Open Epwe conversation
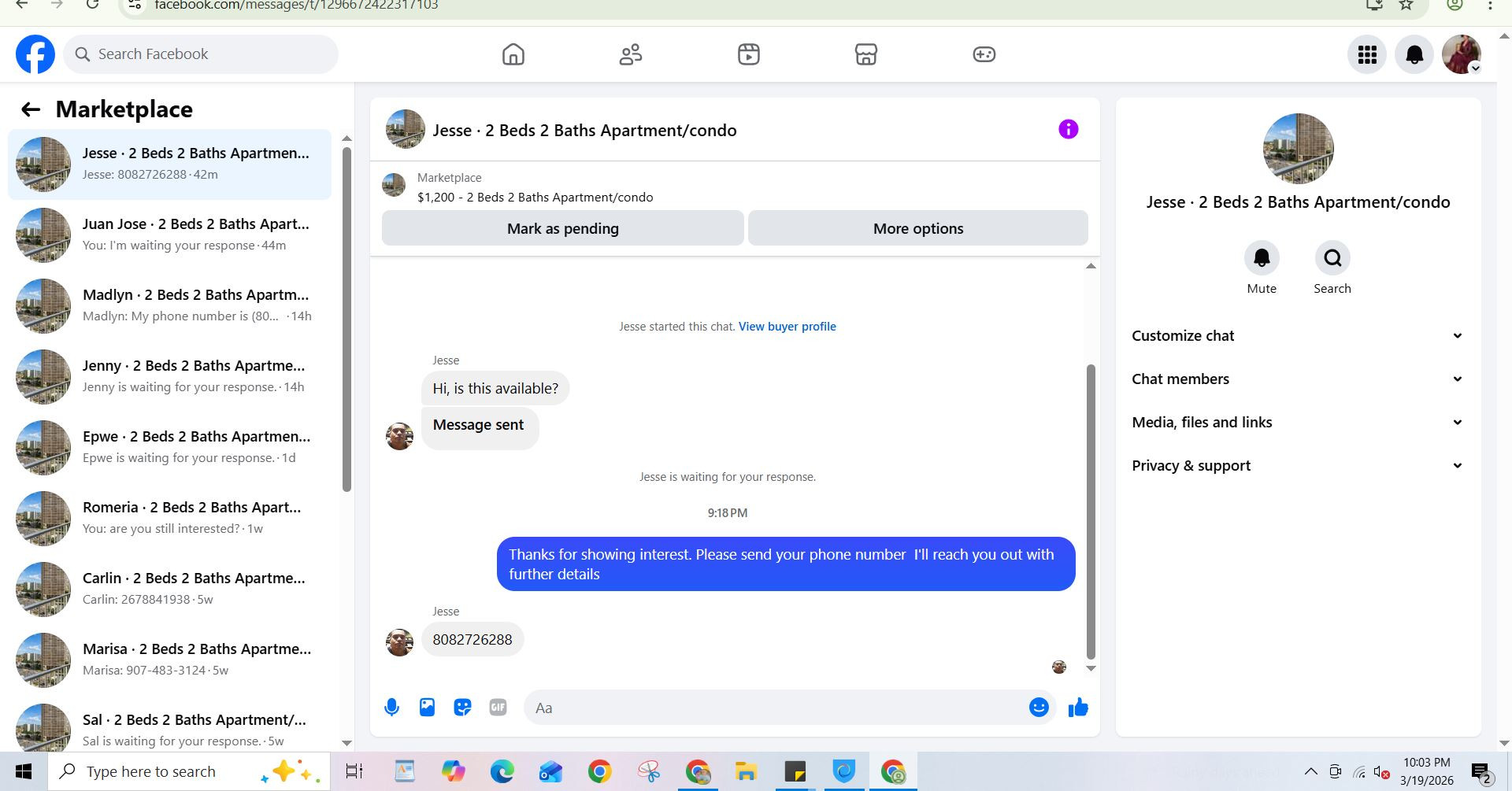The width and height of the screenshot is (1512, 791). tap(169, 447)
